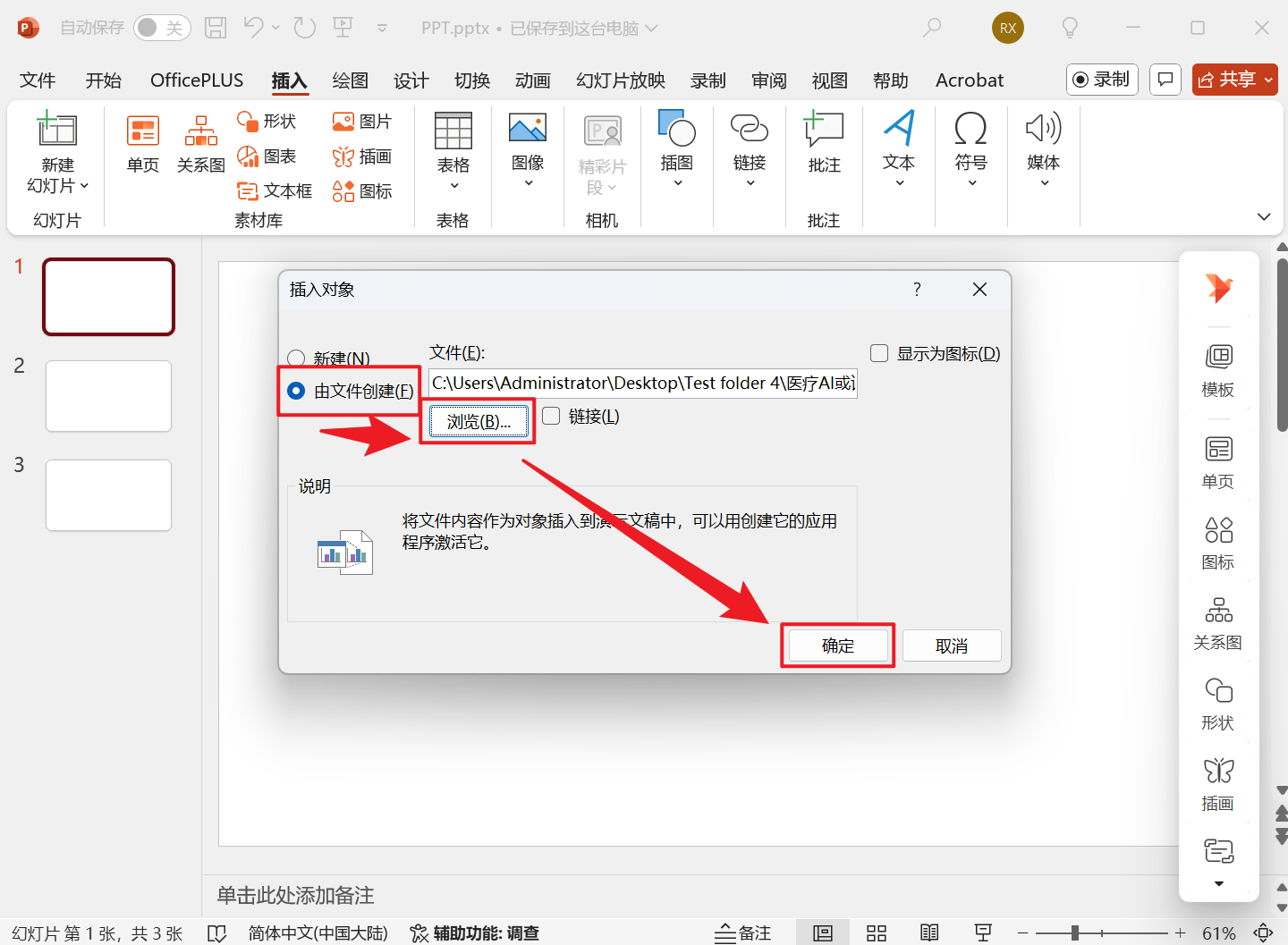Click the 插画 icon in the right sidebar
Viewport: 1288px width, 945px height.
pos(1217,782)
